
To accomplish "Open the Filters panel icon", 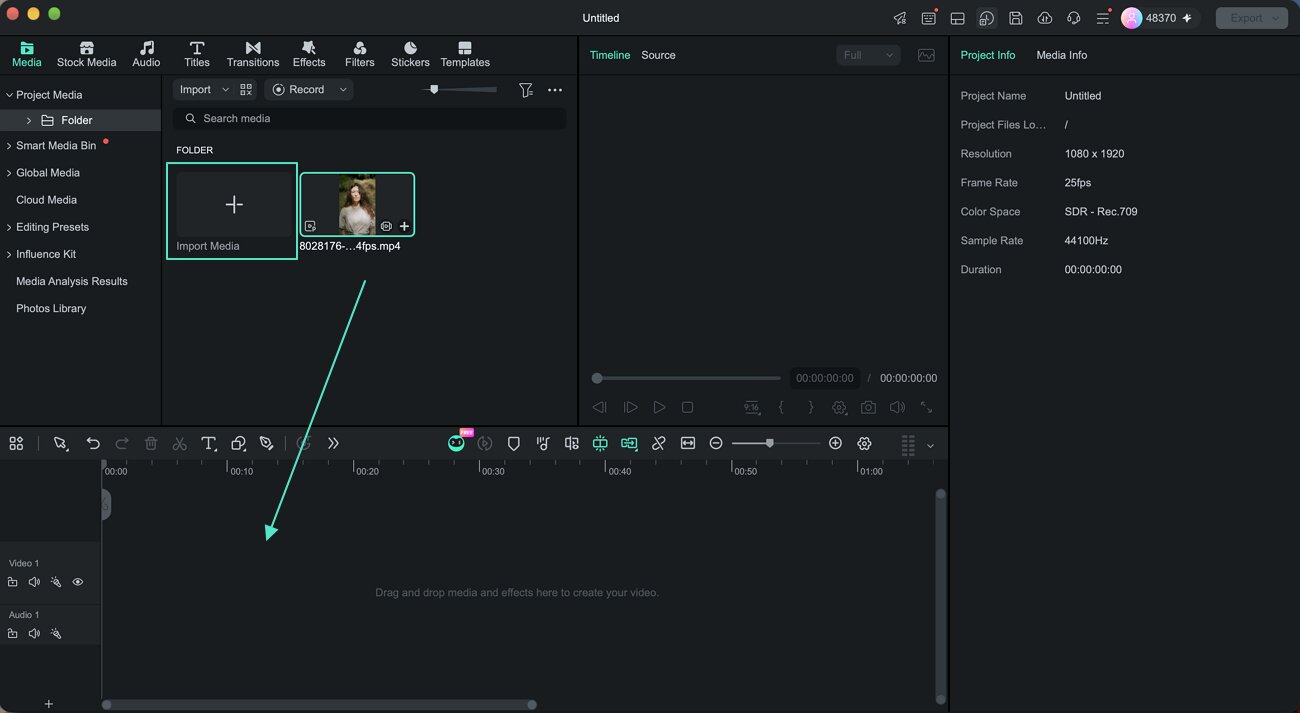I will click(359, 55).
